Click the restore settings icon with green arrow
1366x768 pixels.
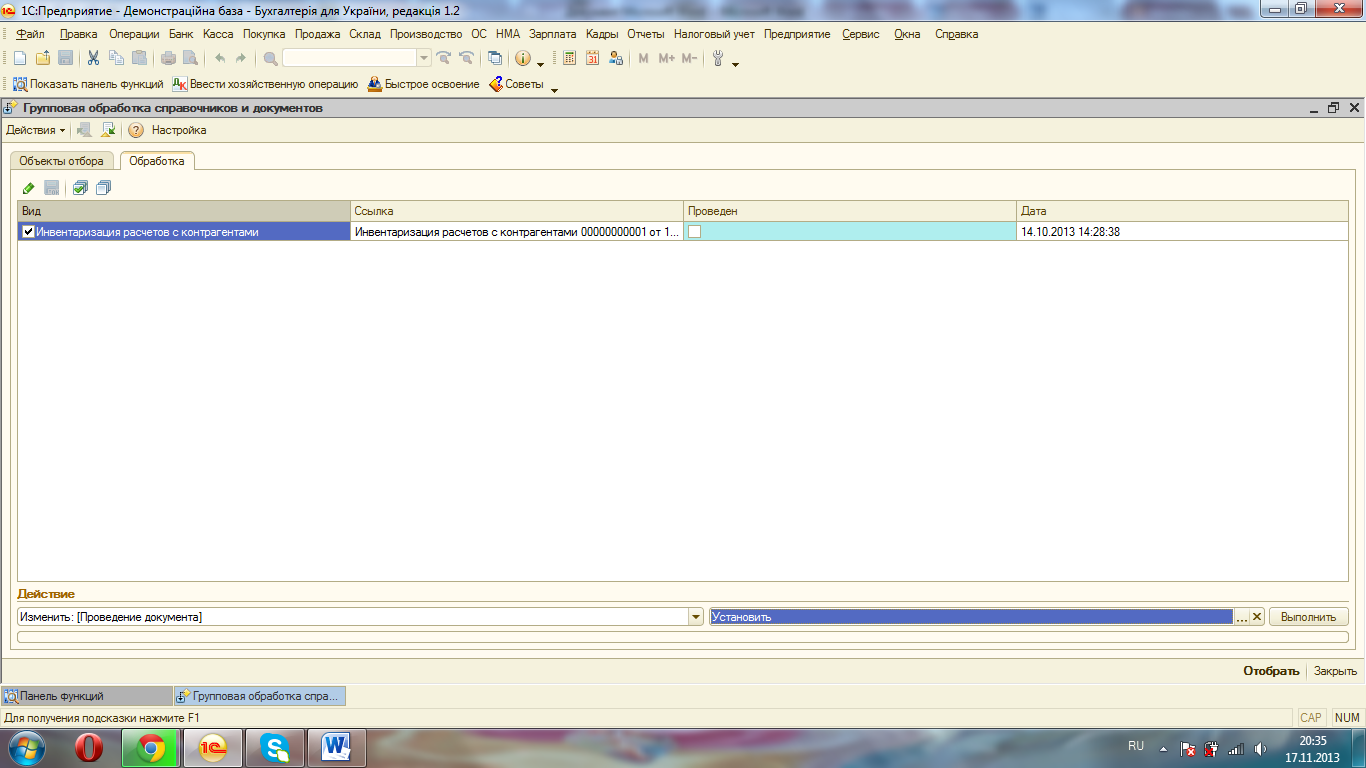[x=108, y=130]
